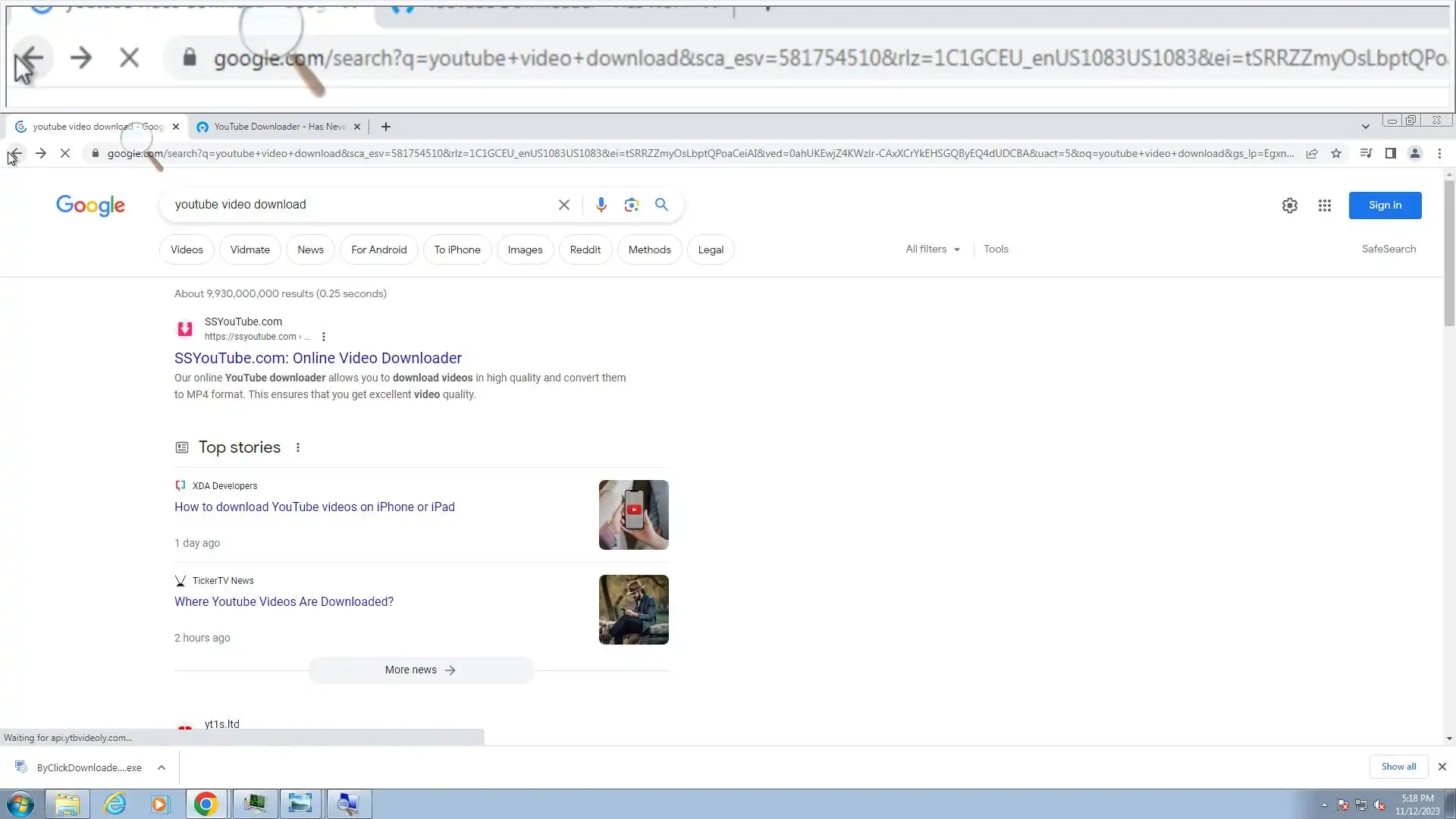Open Google quick settings gear icon
The image size is (1456, 819).
click(x=1289, y=206)
